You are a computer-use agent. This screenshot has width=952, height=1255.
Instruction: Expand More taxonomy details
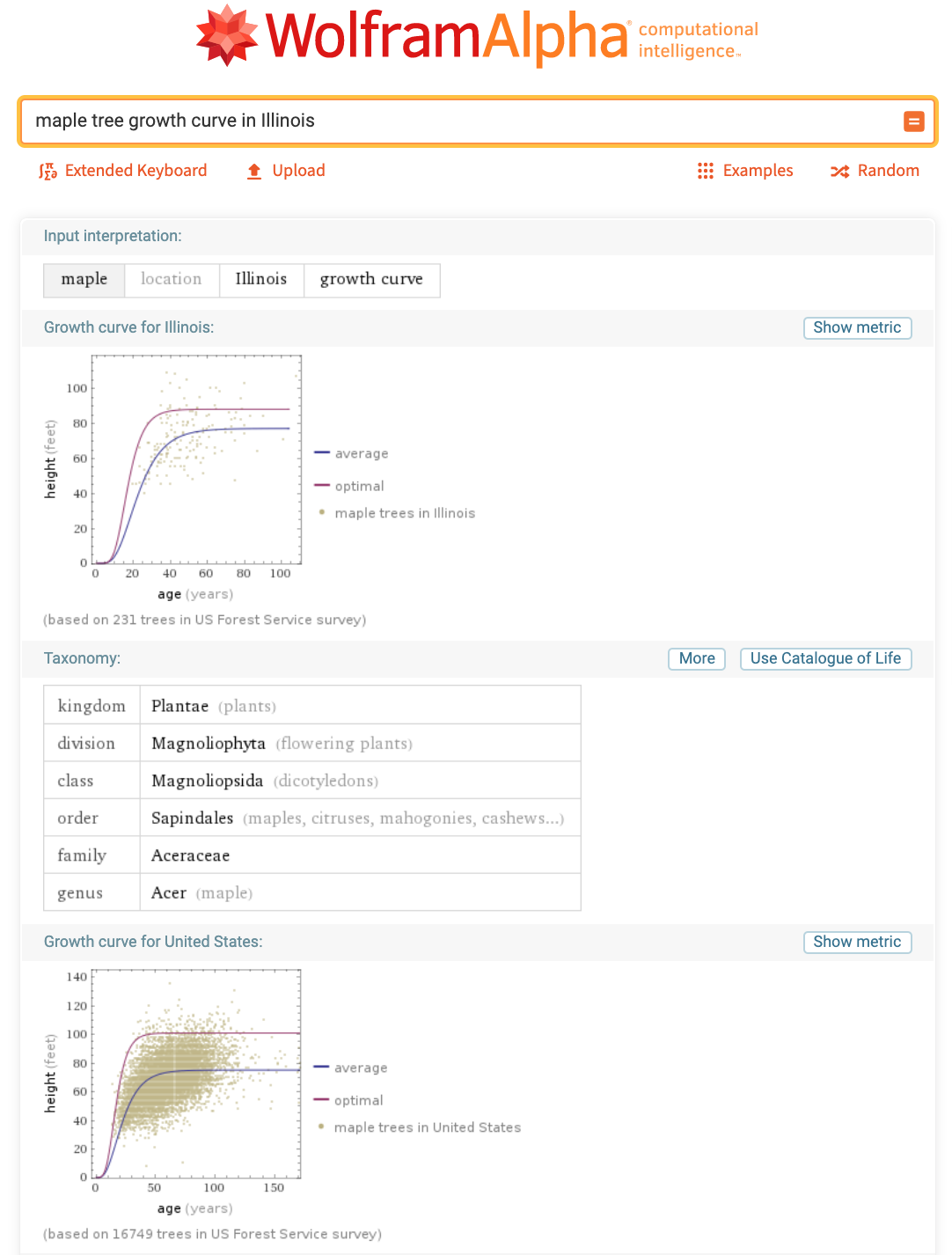pos(696,658)
